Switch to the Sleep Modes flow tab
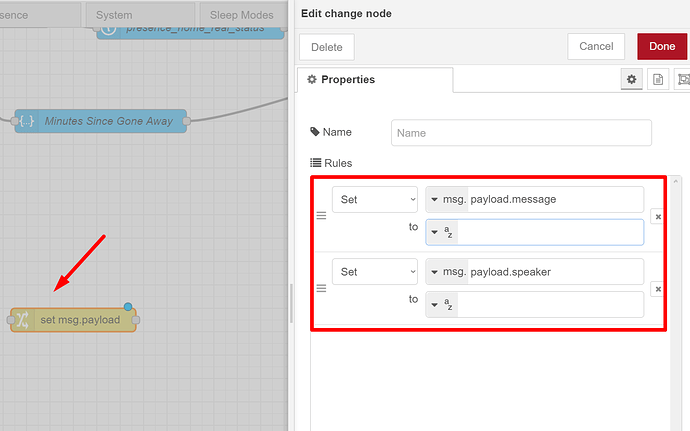This screenshot has height=431, width=690. (242, 15)
